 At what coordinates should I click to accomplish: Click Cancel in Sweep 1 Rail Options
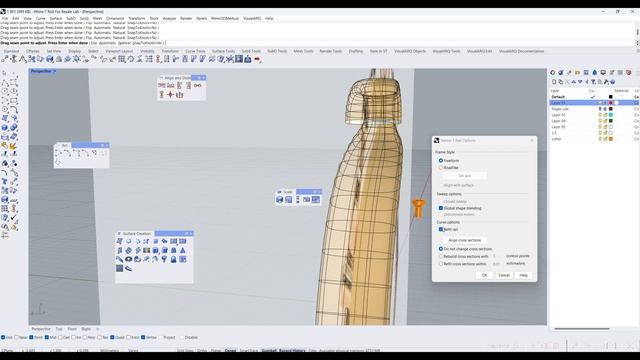pos(504,275)
